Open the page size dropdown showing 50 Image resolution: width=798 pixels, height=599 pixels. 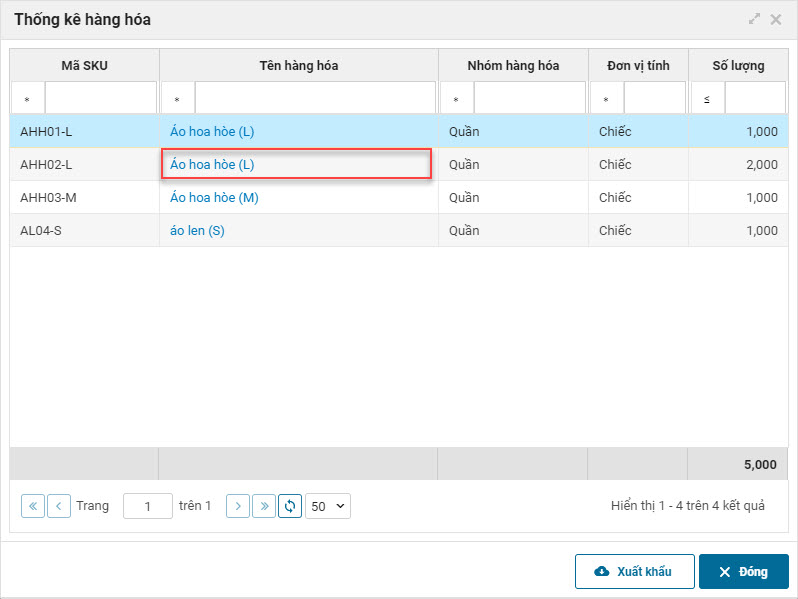[328, 506]
